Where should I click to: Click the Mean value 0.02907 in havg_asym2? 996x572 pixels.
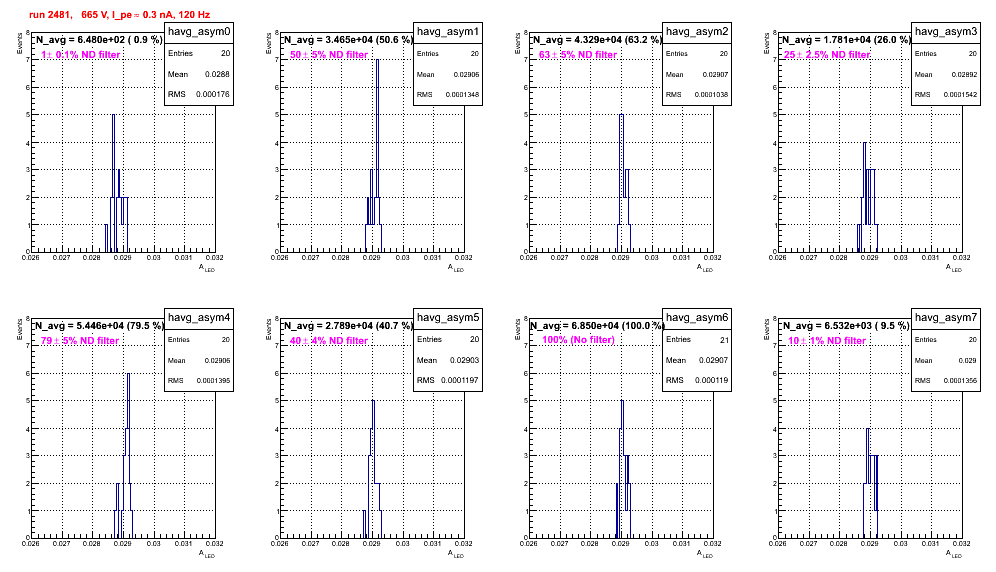tap(715, 74)
